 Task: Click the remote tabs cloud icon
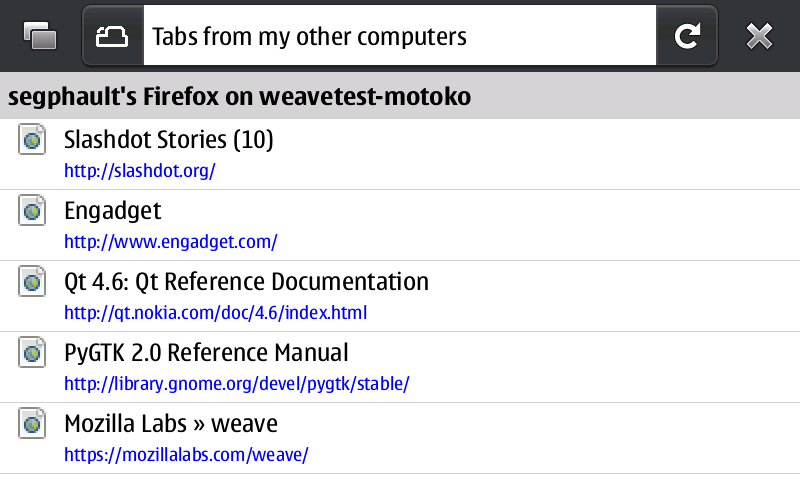[112, 37]
